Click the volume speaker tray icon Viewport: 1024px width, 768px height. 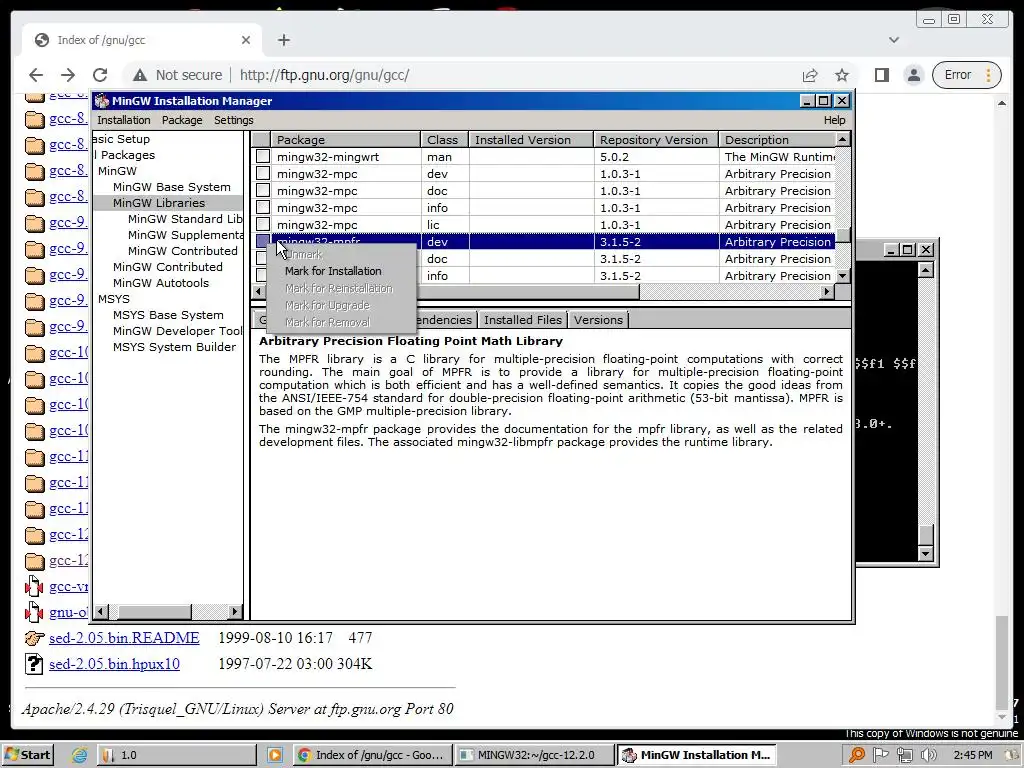coord(928,755)
